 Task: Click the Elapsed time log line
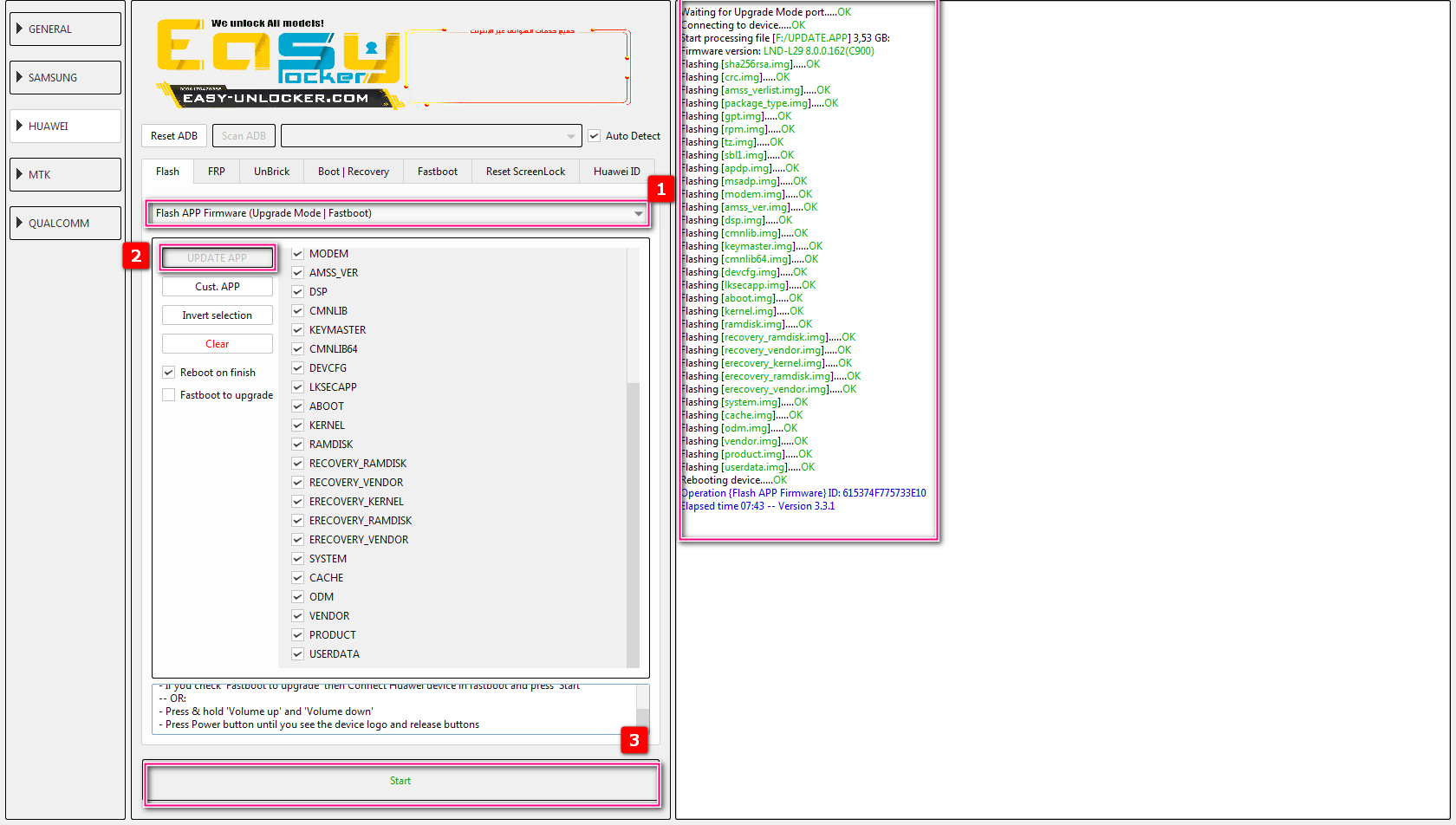(757, 506)
